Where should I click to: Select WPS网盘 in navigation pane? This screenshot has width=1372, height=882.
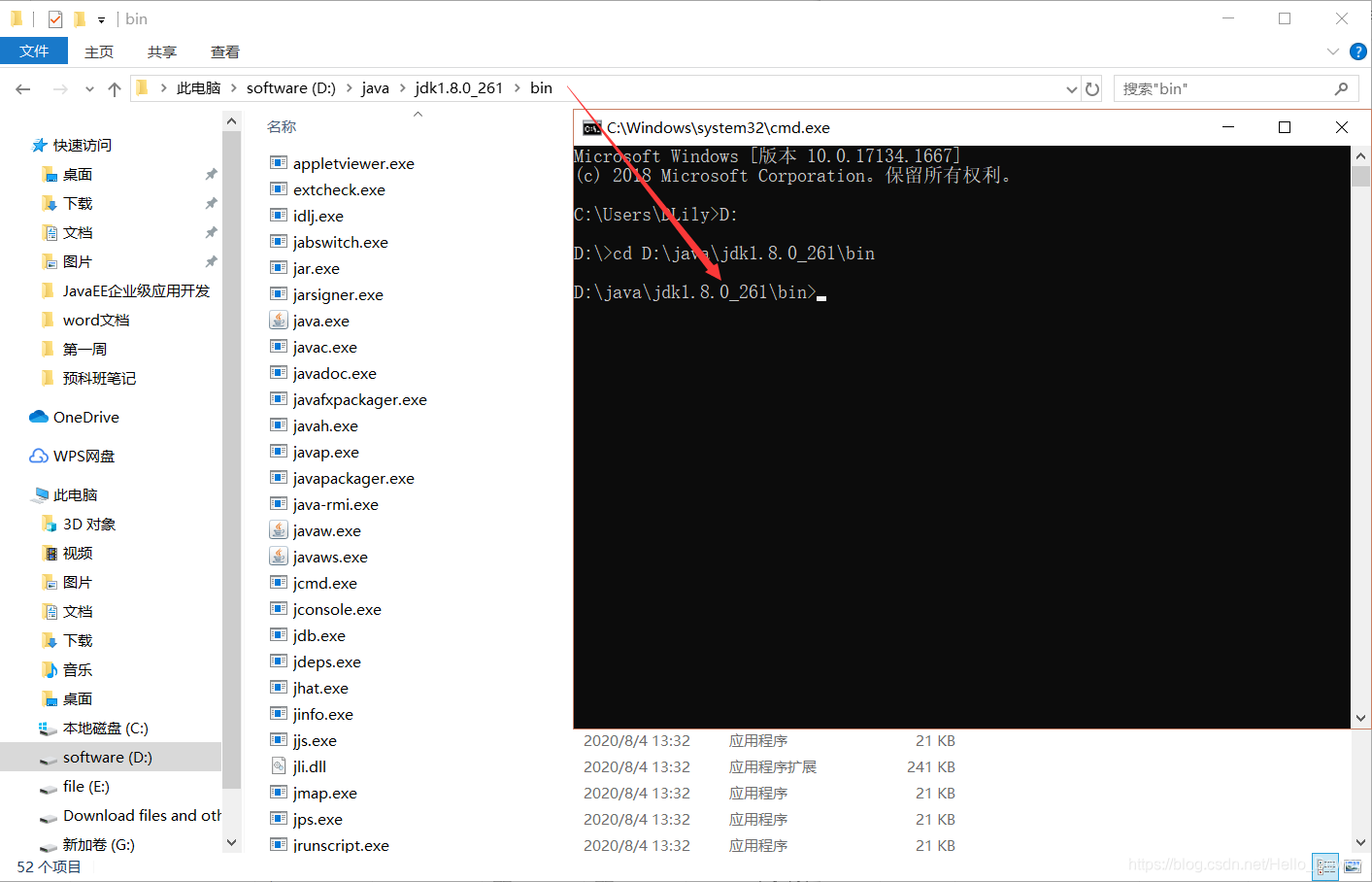[x=84, y=456]
